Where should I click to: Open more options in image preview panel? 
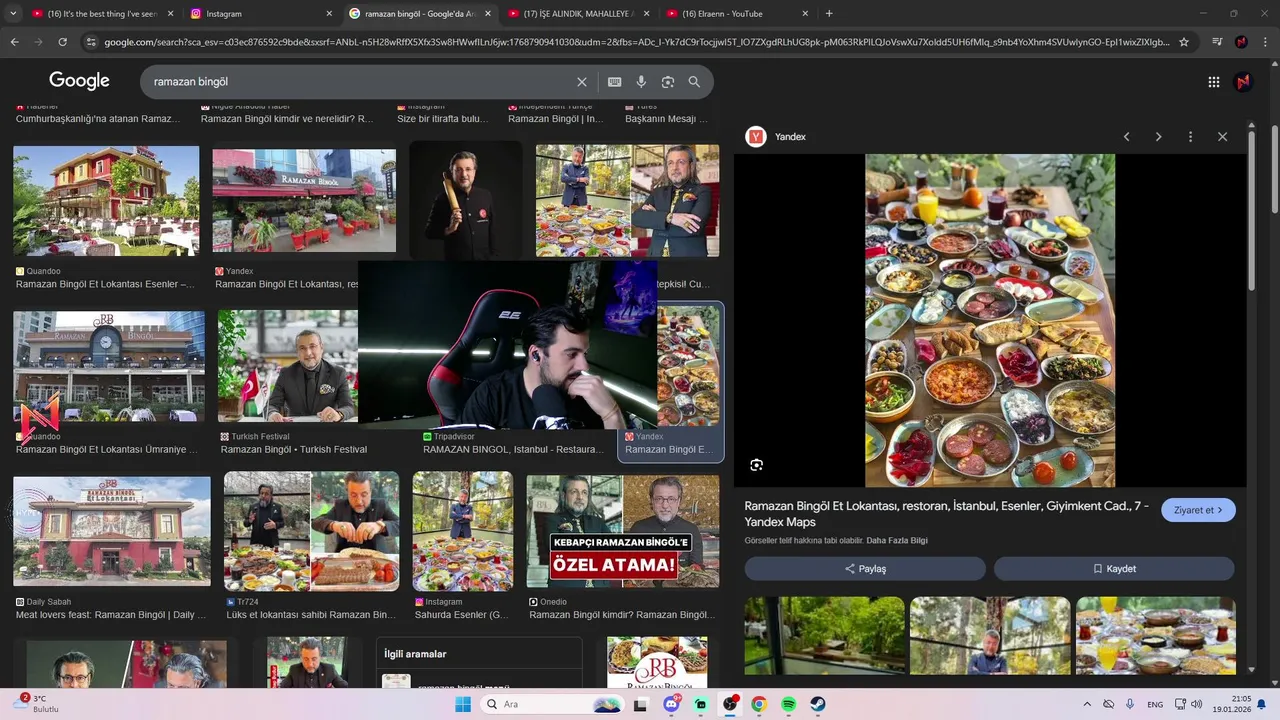tap(1190, 137)
